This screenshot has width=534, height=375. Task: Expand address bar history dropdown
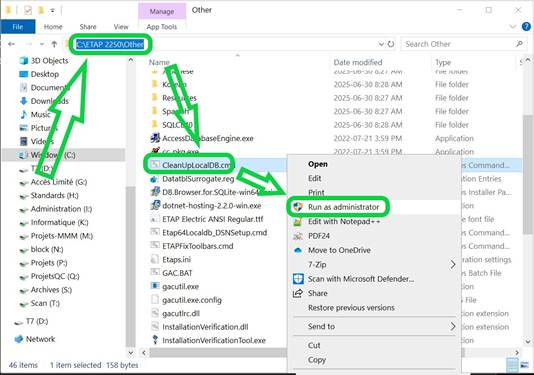[381, 44]
